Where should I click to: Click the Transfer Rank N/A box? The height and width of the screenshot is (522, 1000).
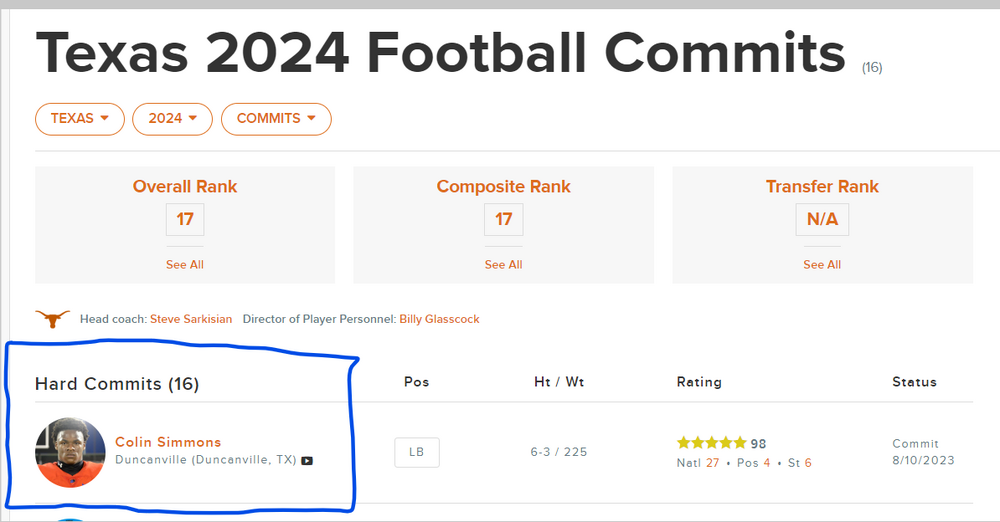tap(822, 219)
